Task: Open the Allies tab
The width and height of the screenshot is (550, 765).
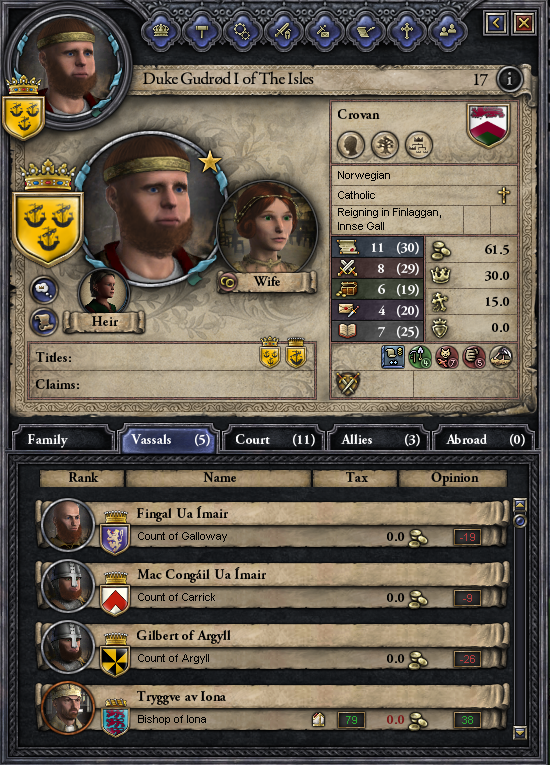Action: pos(379,440)
